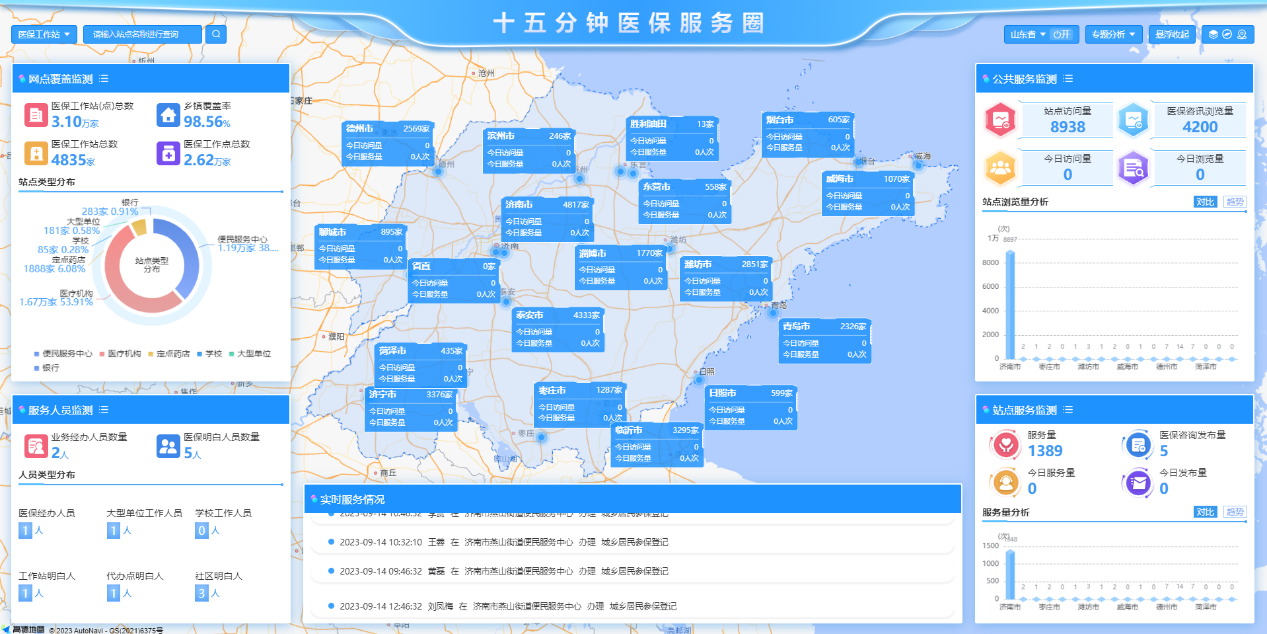Click the 济南市 map data card
The height and width of the screenshot is (634, 1267).
pyautogui.click(x=548, y=219)
